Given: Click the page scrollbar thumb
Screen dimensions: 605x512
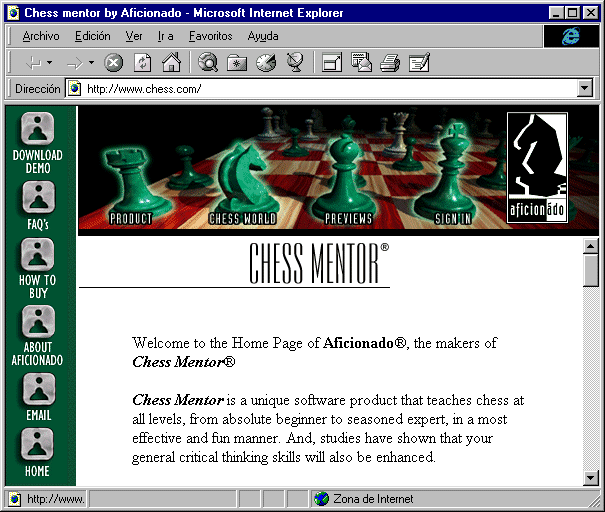Looking at the screenshot, I should pos(591,270).
